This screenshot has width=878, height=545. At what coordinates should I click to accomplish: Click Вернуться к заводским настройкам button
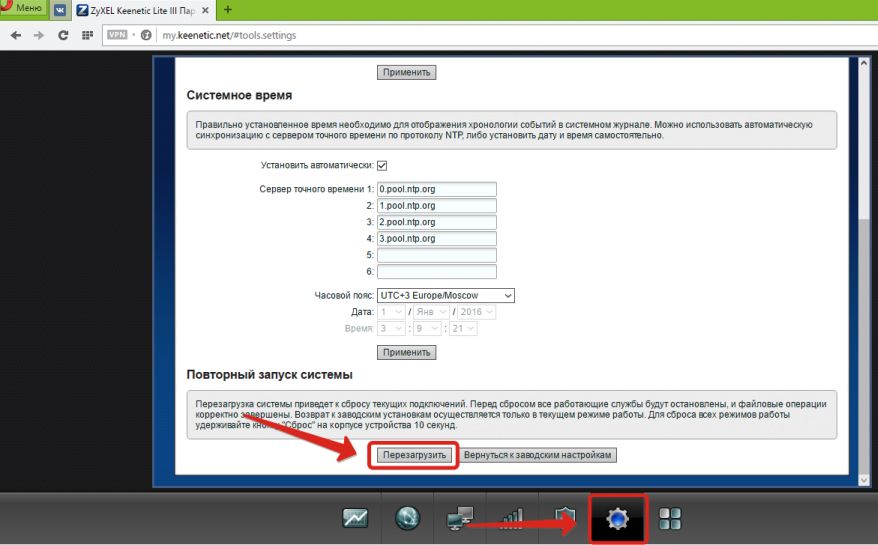point(538,455)
